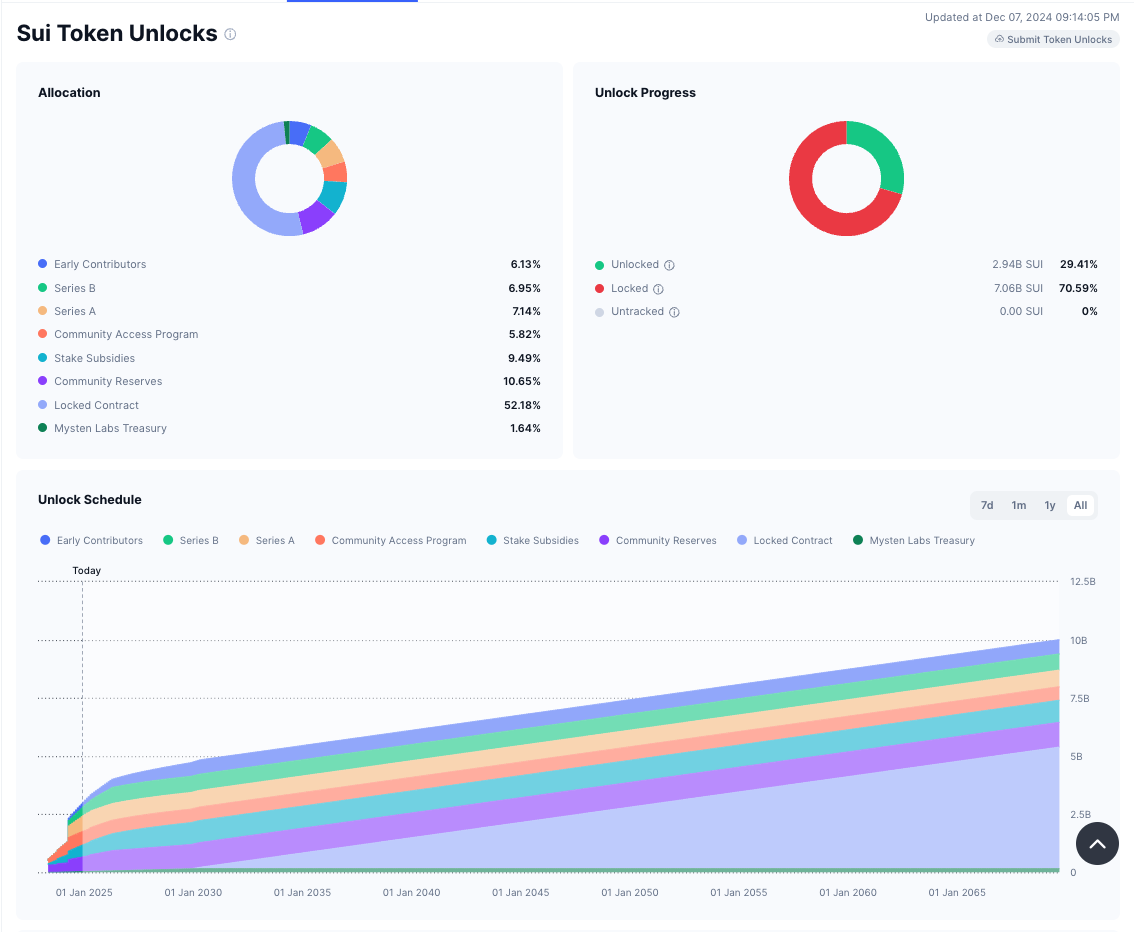
Task: Show info tooltip for Unlocked
Action: point(669,265)
